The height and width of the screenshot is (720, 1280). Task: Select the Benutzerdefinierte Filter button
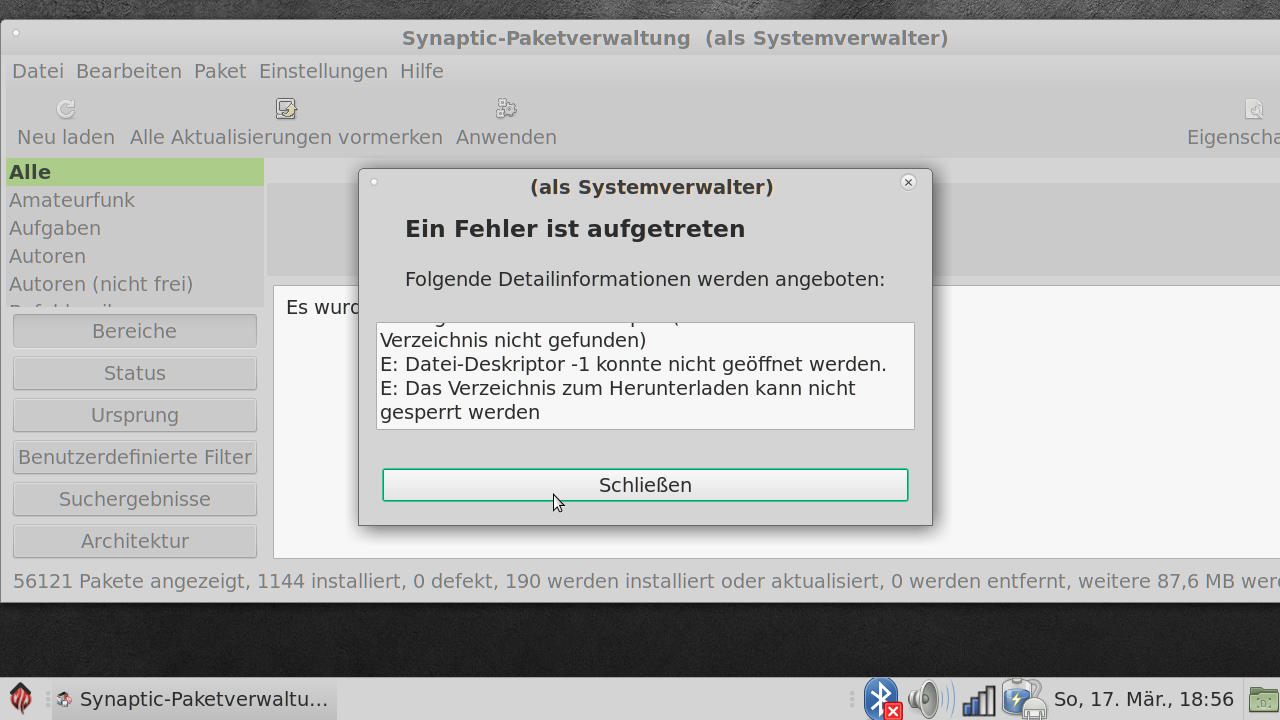pos(135,457)
